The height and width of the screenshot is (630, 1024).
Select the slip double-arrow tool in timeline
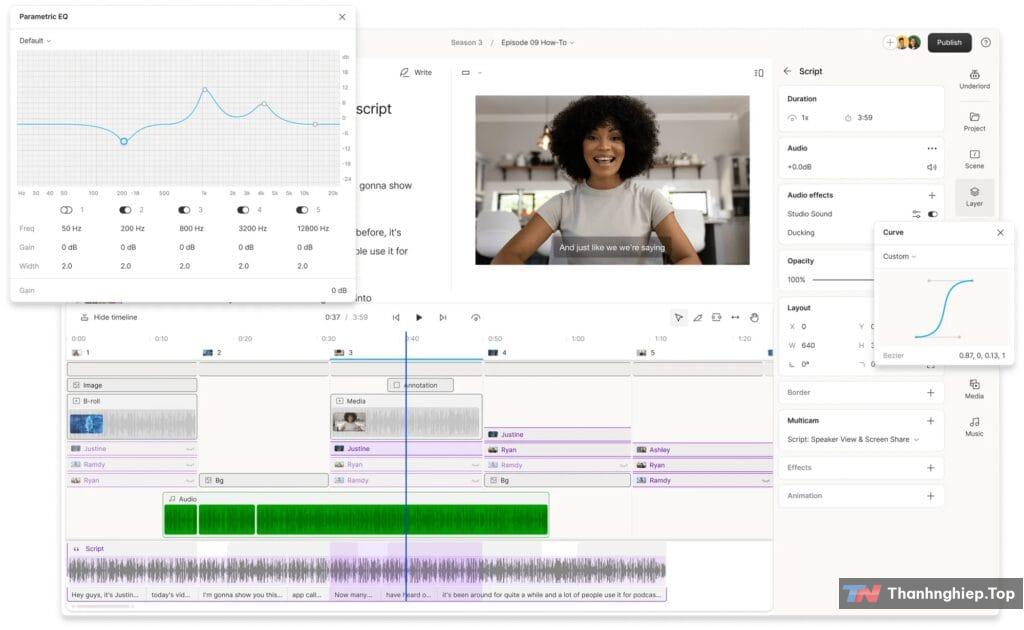[x=735, y=317]
